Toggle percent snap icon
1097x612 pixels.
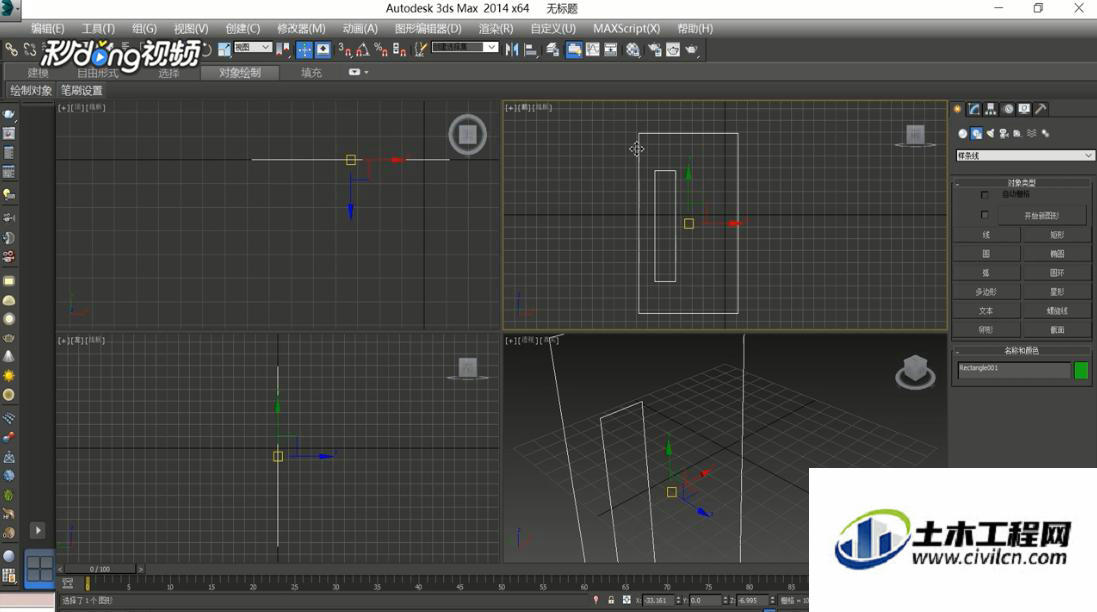[381, 49]
